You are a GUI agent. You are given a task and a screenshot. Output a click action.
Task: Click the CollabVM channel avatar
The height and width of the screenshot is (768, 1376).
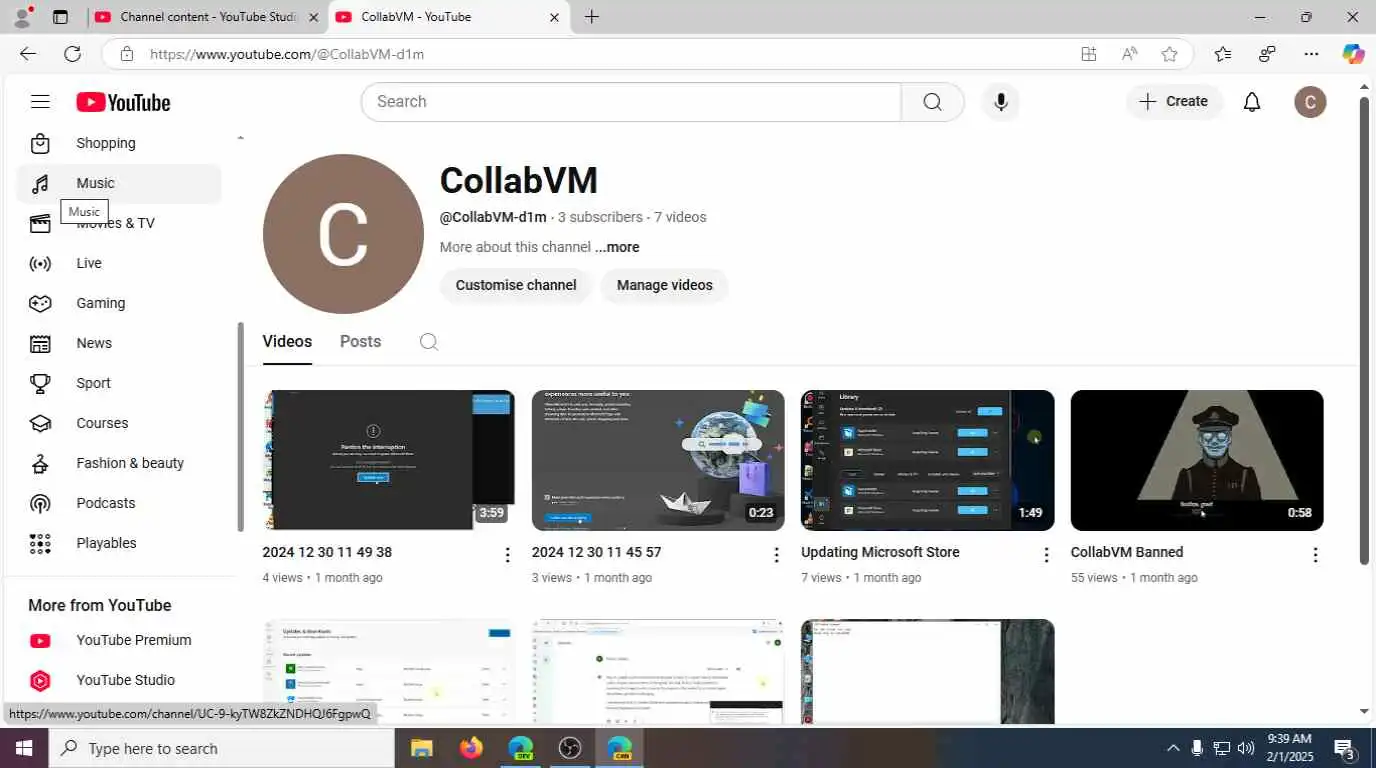pyautogui.click(x=343, y=234)
